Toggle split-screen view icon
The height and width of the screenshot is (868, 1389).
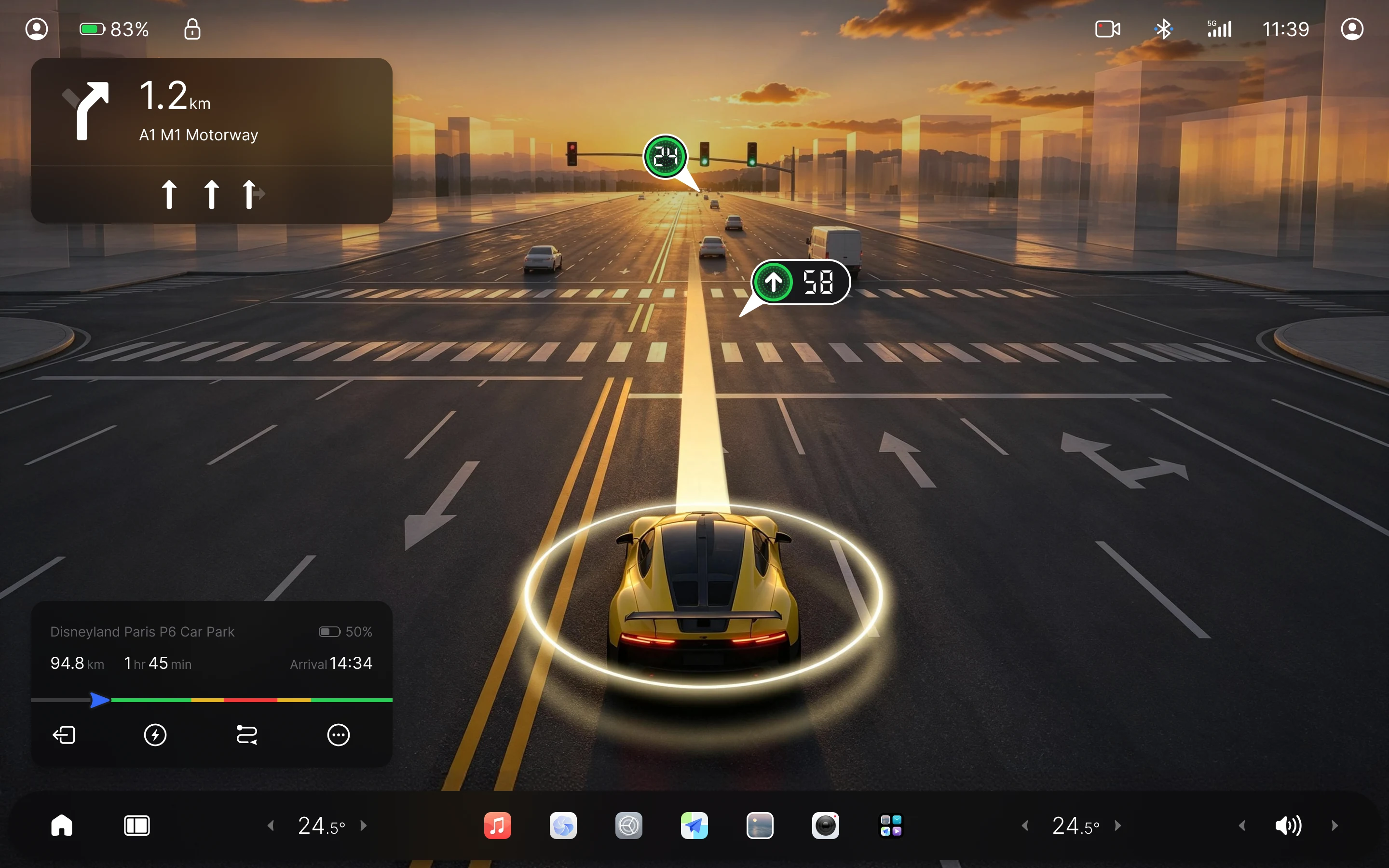[136, 826]
